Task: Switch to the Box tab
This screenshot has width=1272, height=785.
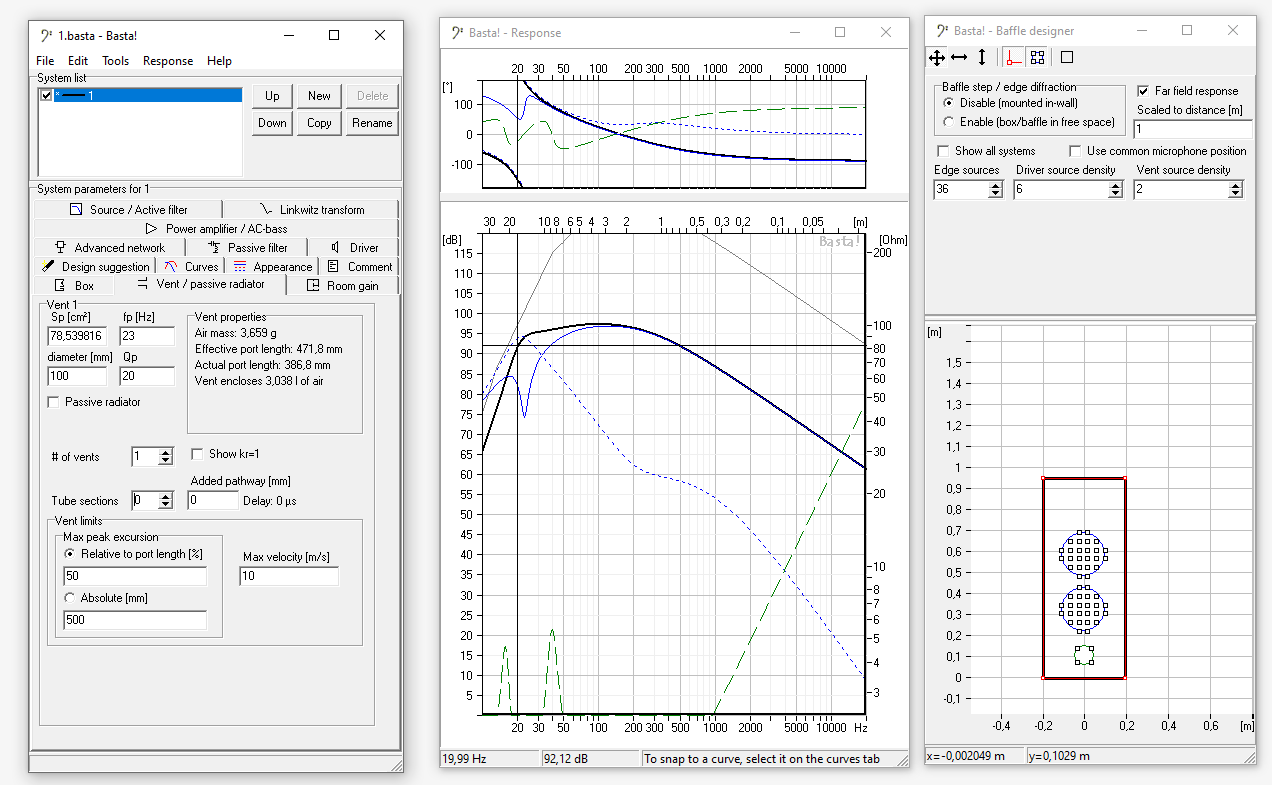Action: 75,285
